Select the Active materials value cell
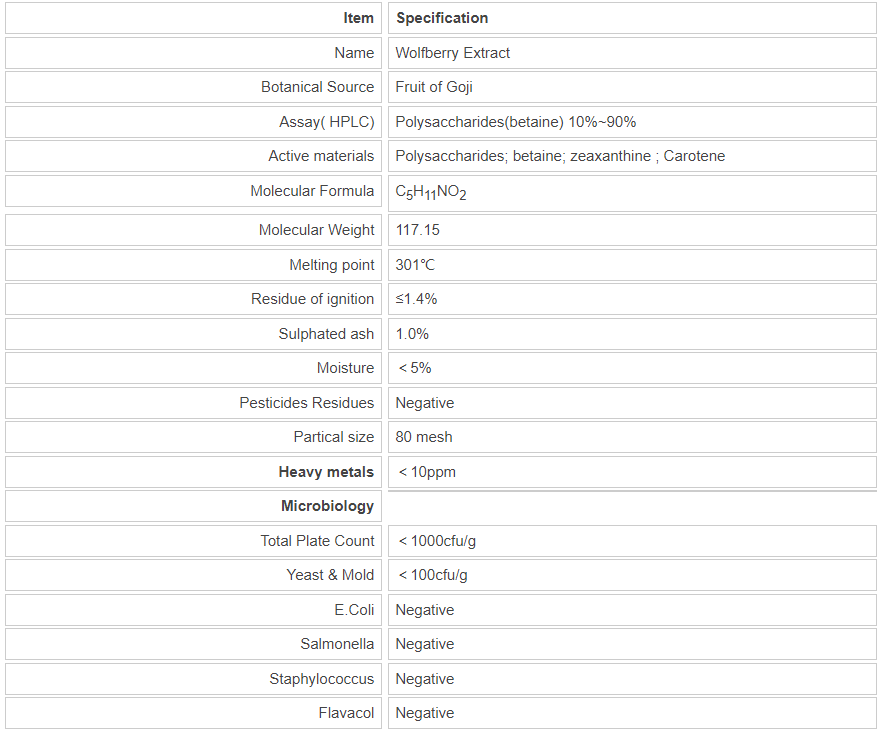Image resolution: width=885 pixels, height=734 pixels. [560, 156]
